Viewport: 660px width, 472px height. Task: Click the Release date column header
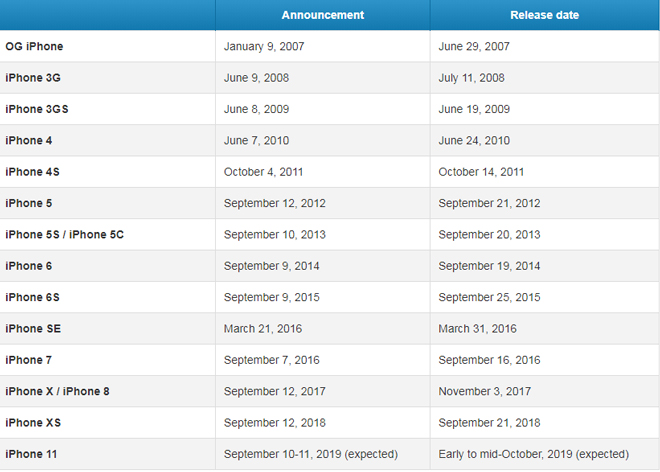544,15
